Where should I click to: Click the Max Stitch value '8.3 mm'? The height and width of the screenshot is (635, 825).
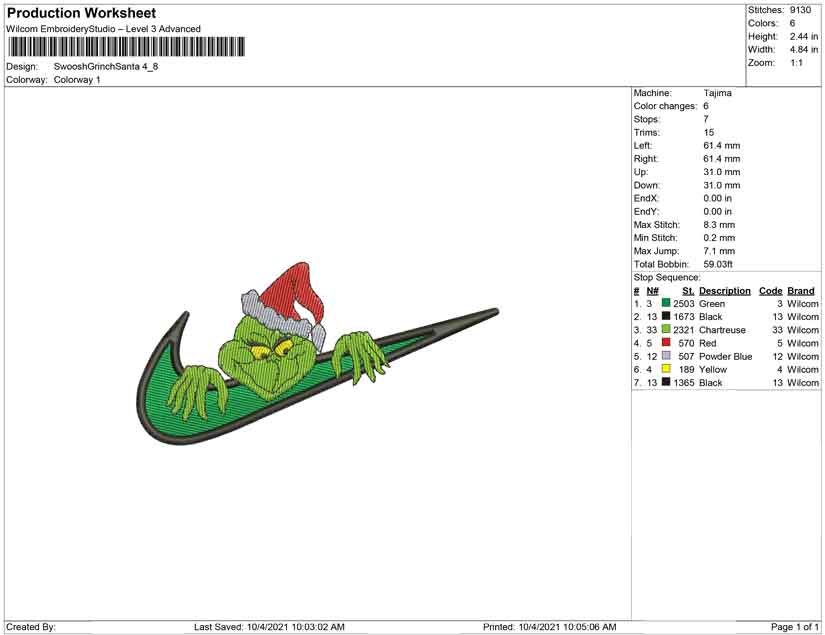click(x=719, y=225)
